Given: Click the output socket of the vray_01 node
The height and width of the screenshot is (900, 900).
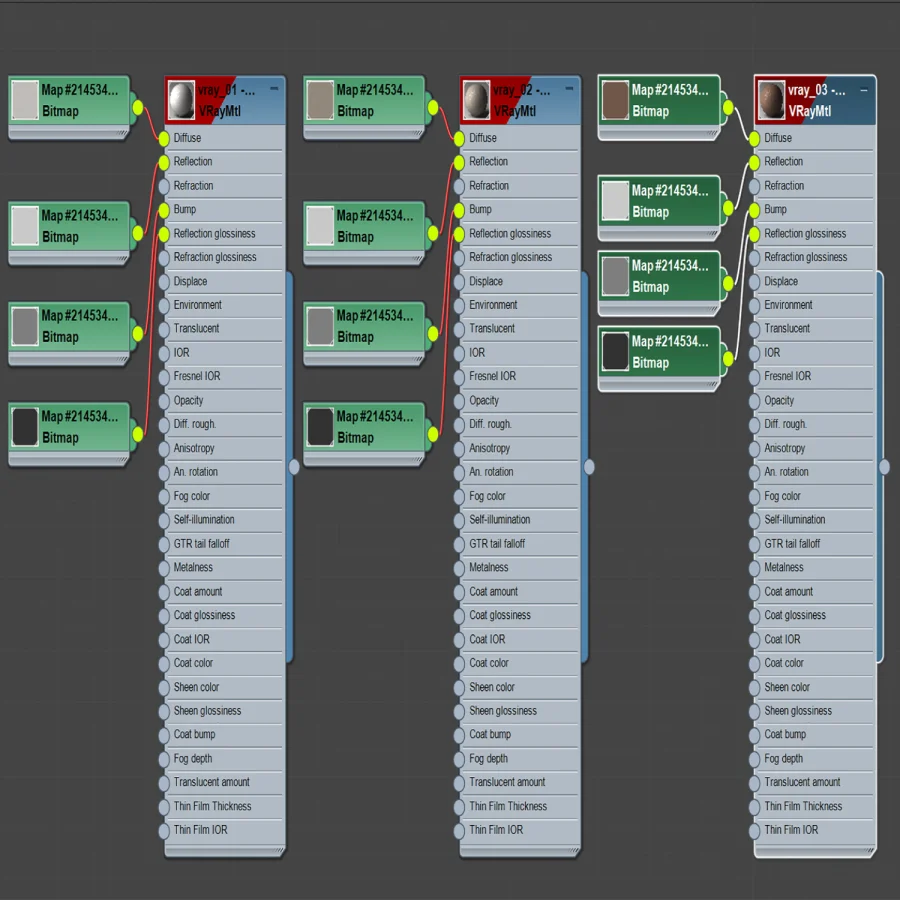Looking at the screenshot, I should coord(294,467).
